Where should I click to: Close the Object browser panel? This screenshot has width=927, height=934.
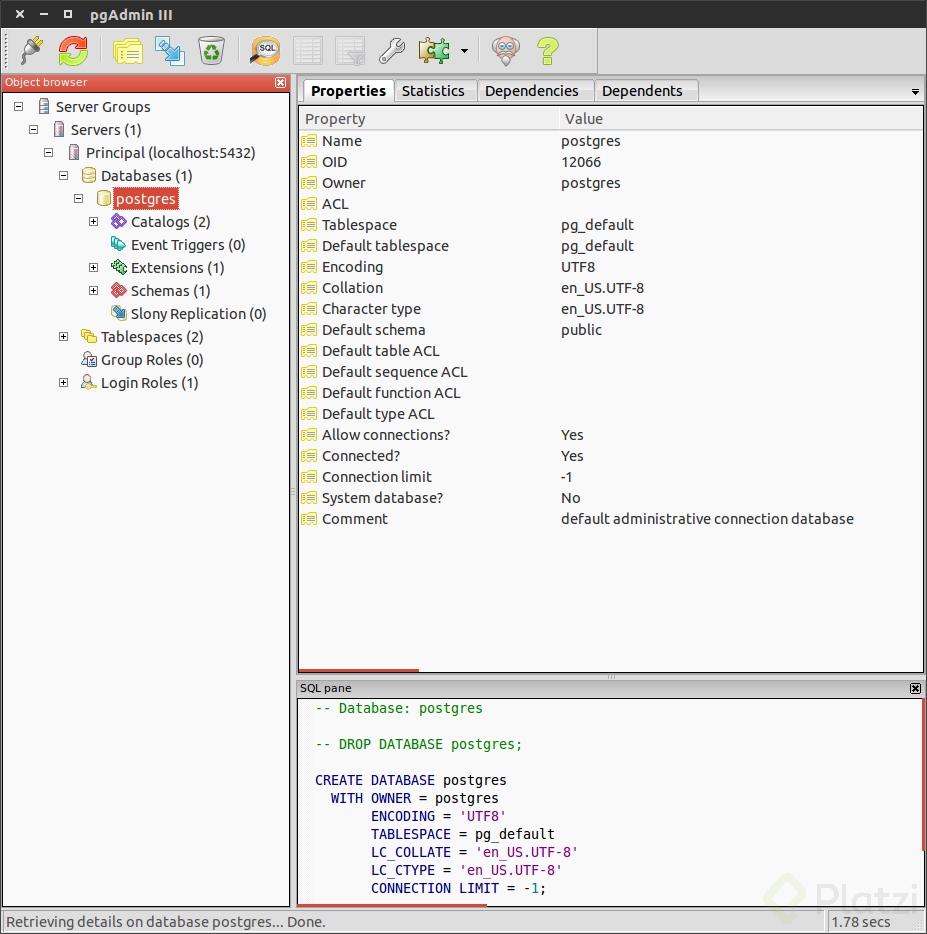[281, 83]
